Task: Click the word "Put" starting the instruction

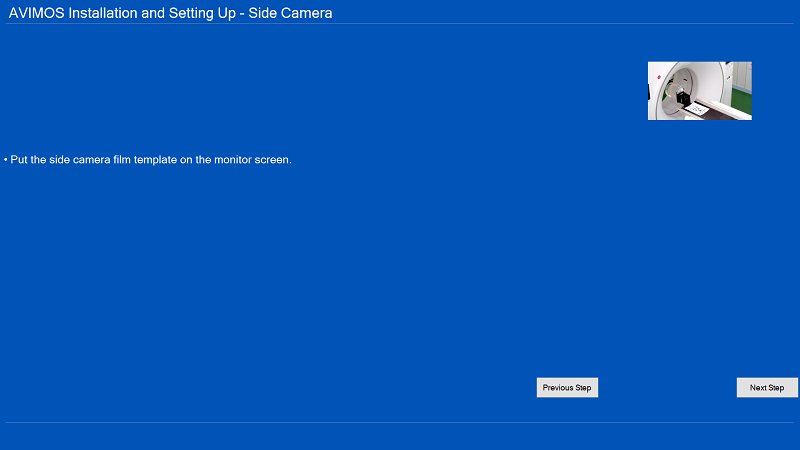Action: tap(19, 160)
